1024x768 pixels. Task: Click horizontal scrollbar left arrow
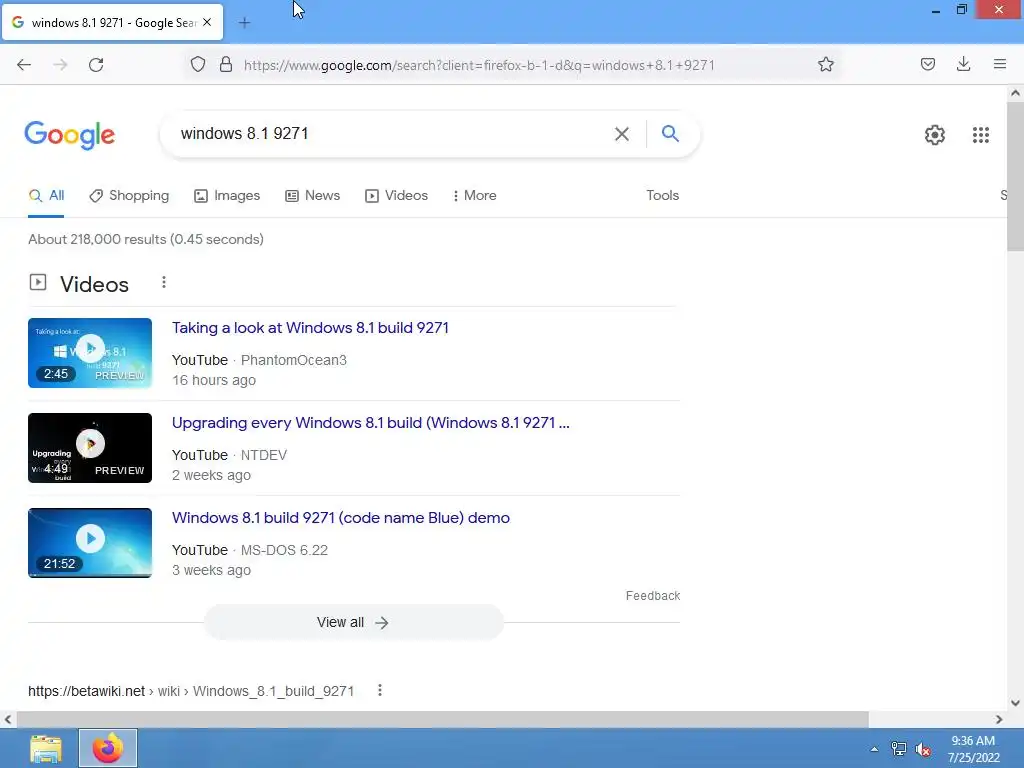point(8,719)
